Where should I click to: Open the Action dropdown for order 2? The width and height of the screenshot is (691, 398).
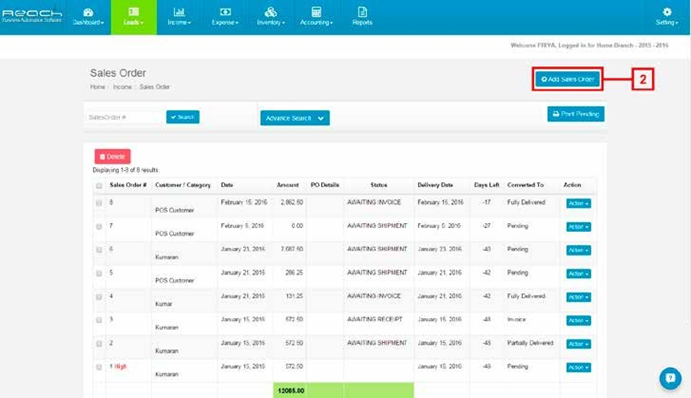coord(578,344)
